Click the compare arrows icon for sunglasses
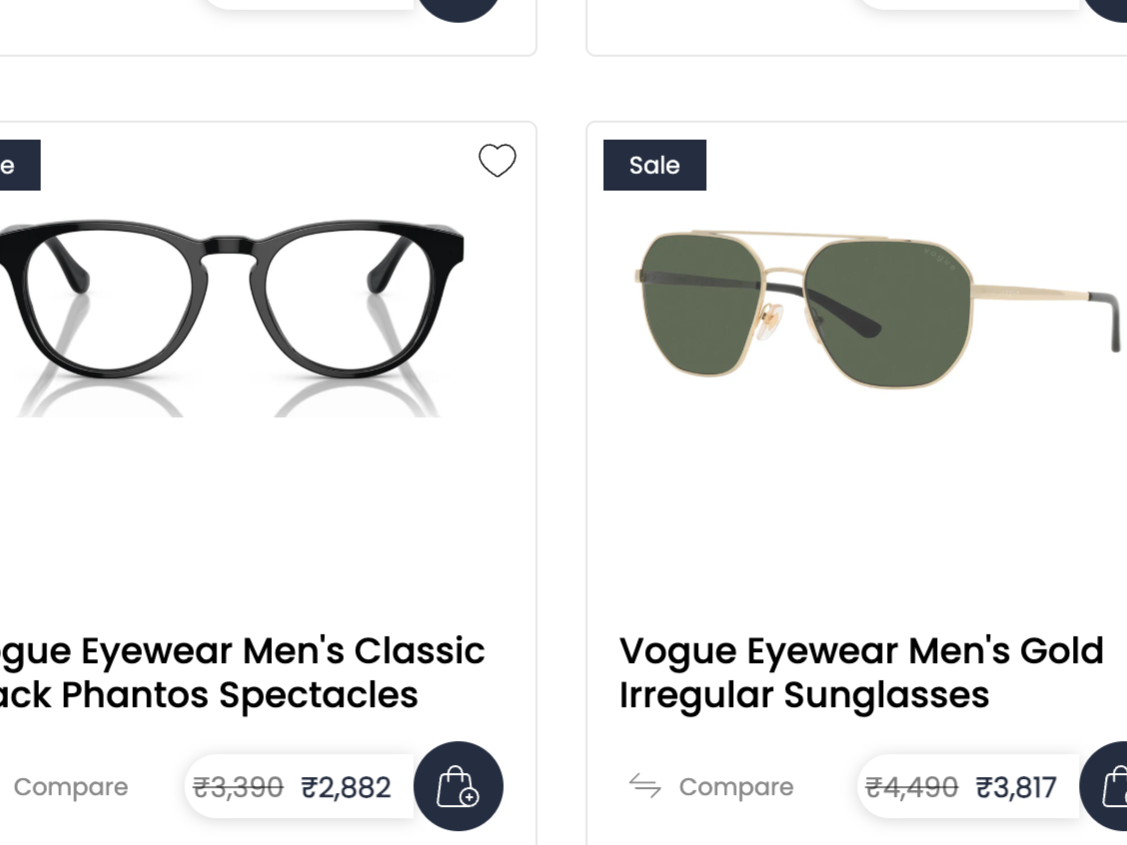1127x845 pixels. (x=645, y=786)
